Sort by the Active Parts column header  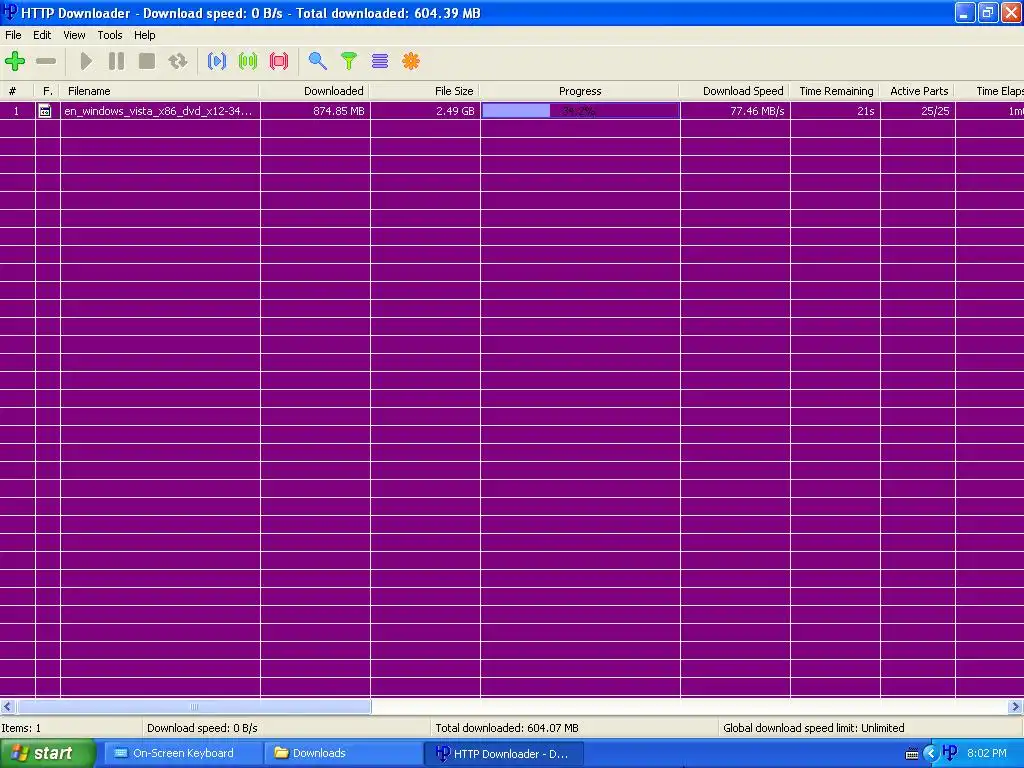coord(918,91)
